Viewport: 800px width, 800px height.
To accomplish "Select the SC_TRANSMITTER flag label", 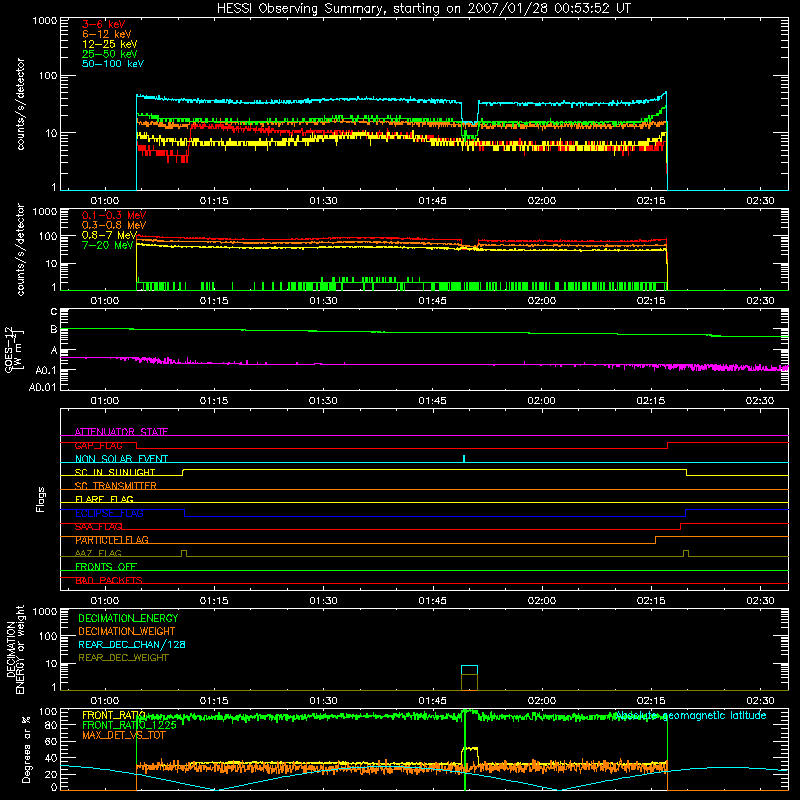I will coord(115,486).
